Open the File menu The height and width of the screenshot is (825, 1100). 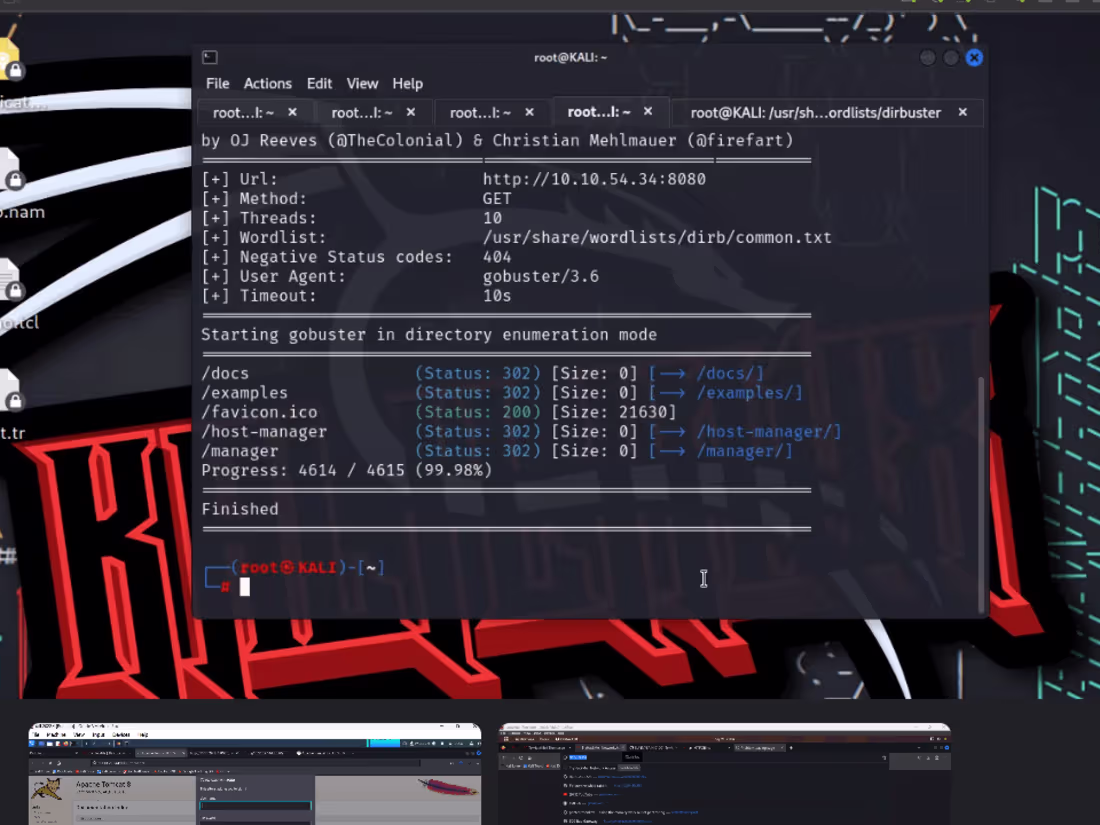(x=217, y=83)
